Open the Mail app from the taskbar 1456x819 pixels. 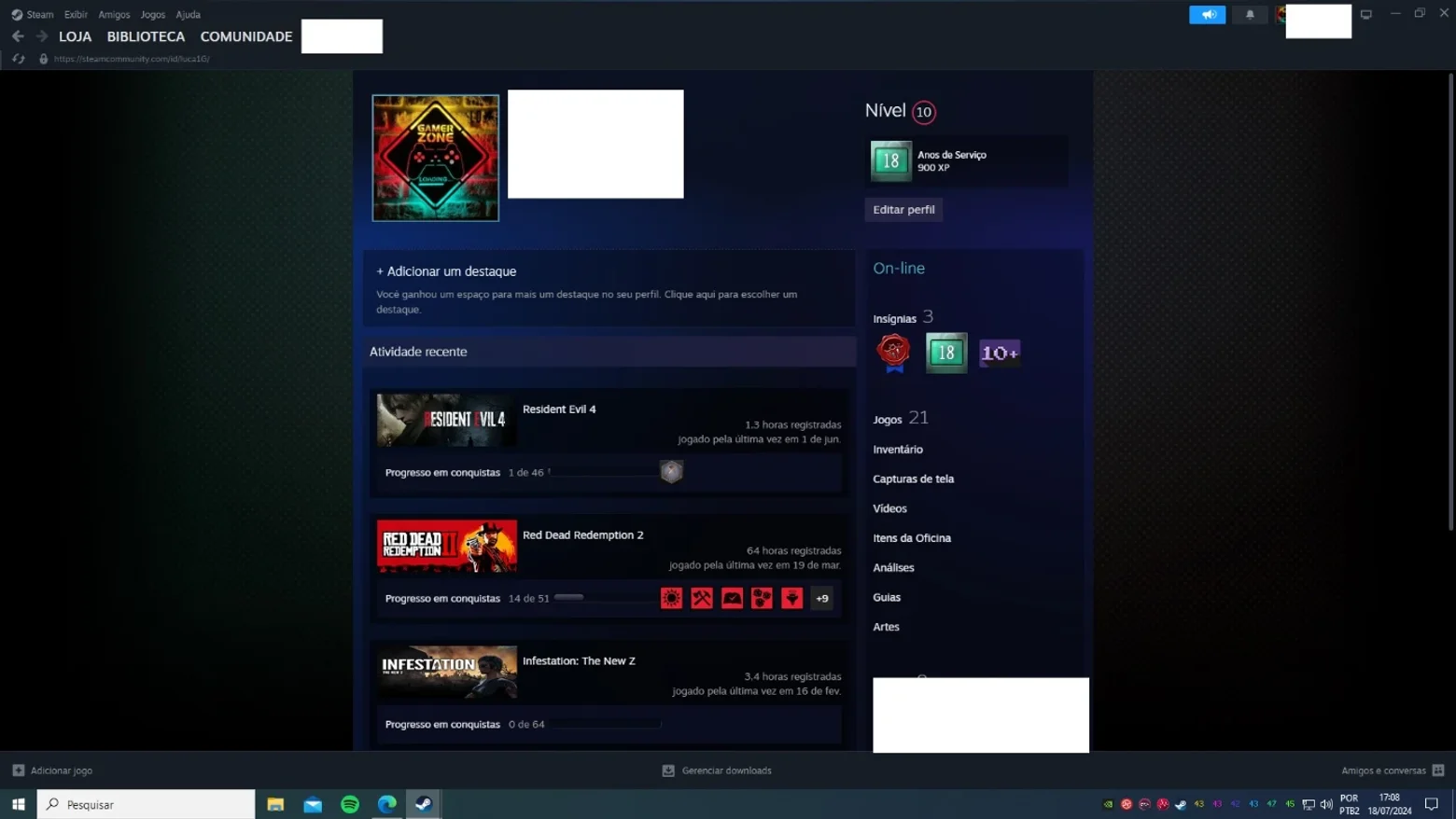click(x=313, y=804)
